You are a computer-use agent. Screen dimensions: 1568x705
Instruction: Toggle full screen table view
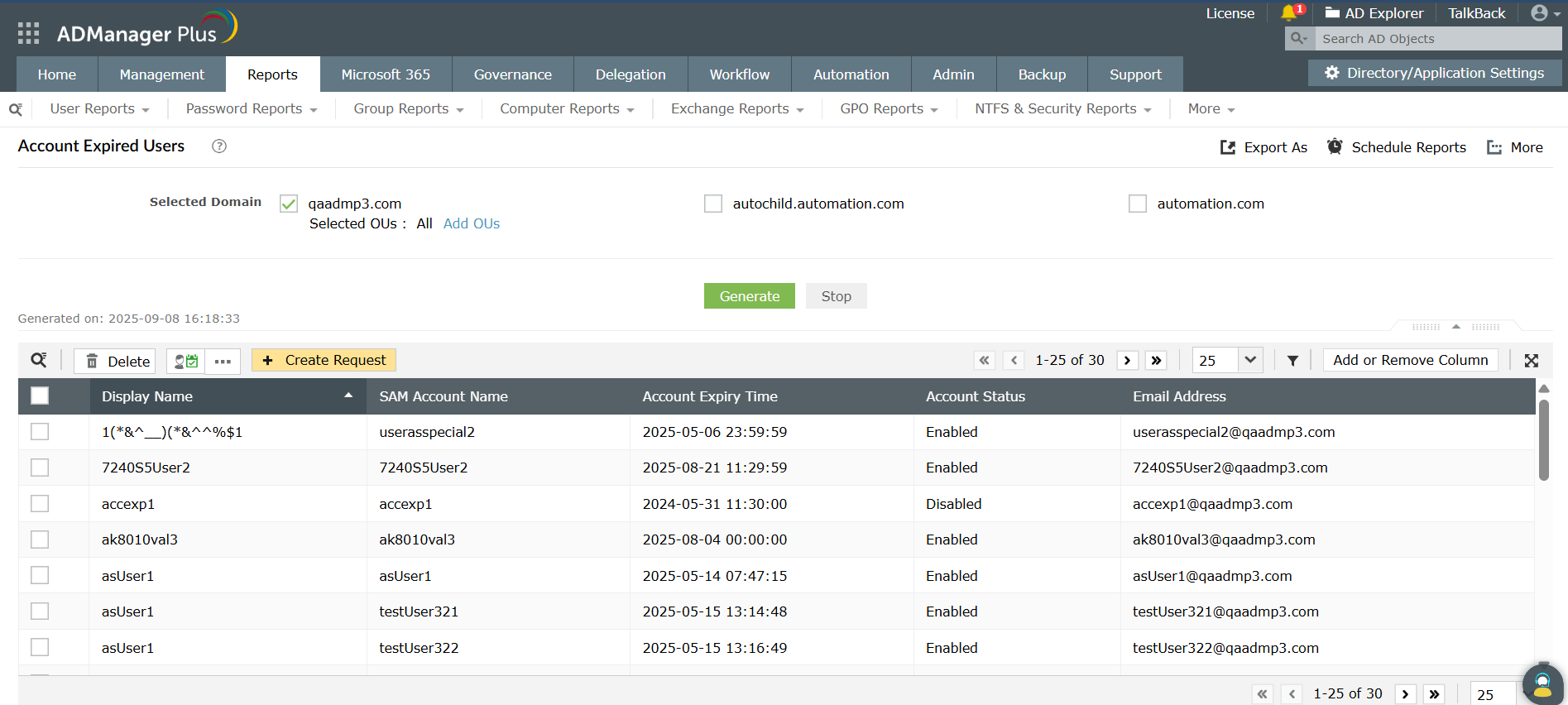coord(1532,361)
